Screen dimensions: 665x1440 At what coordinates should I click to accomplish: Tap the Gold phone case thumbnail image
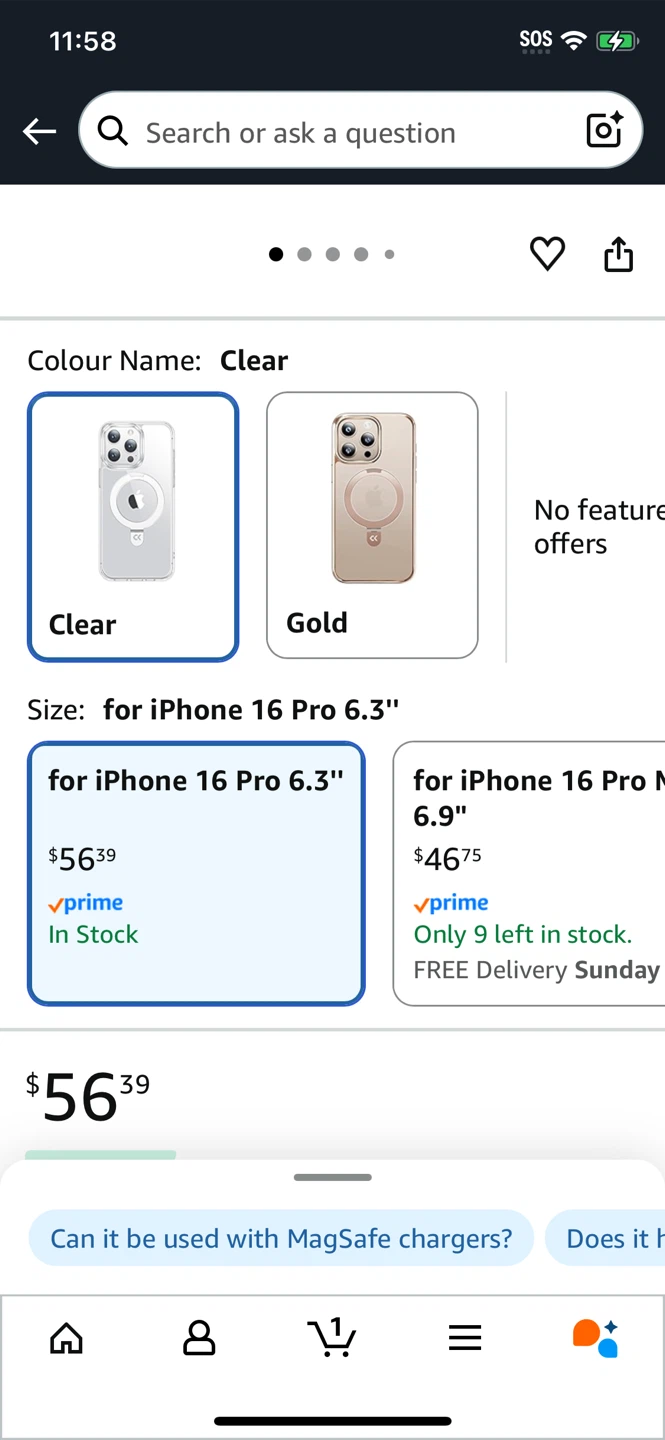pyautogui.click(x=373, y=497)
